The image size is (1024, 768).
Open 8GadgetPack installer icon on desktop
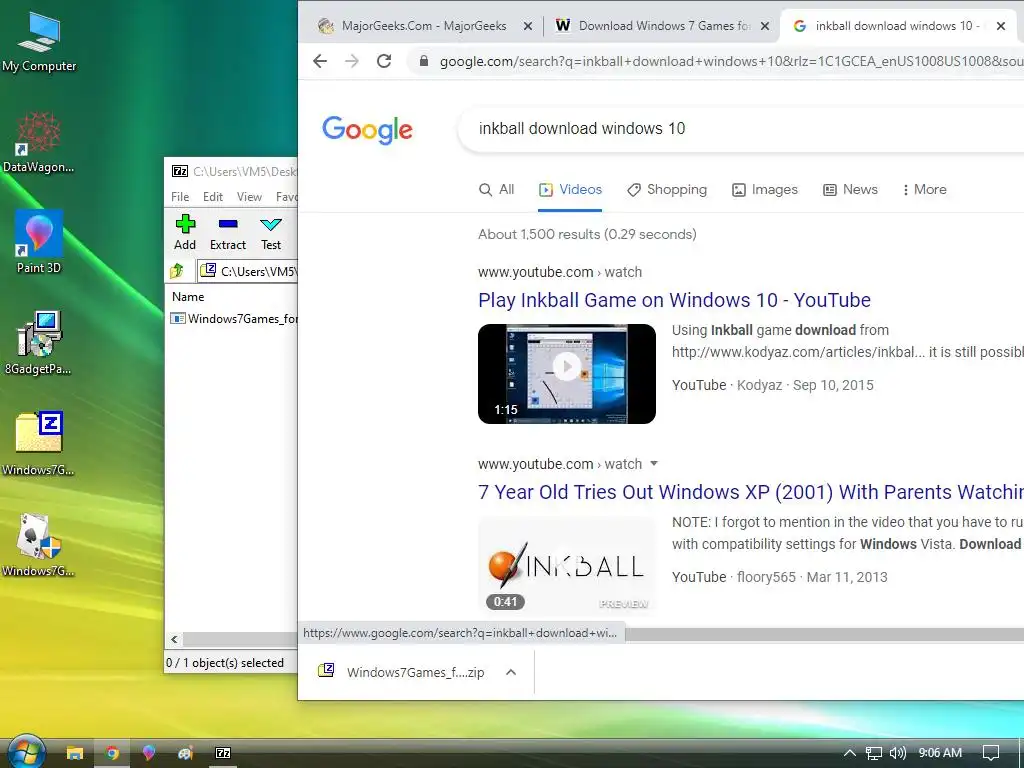39,343
